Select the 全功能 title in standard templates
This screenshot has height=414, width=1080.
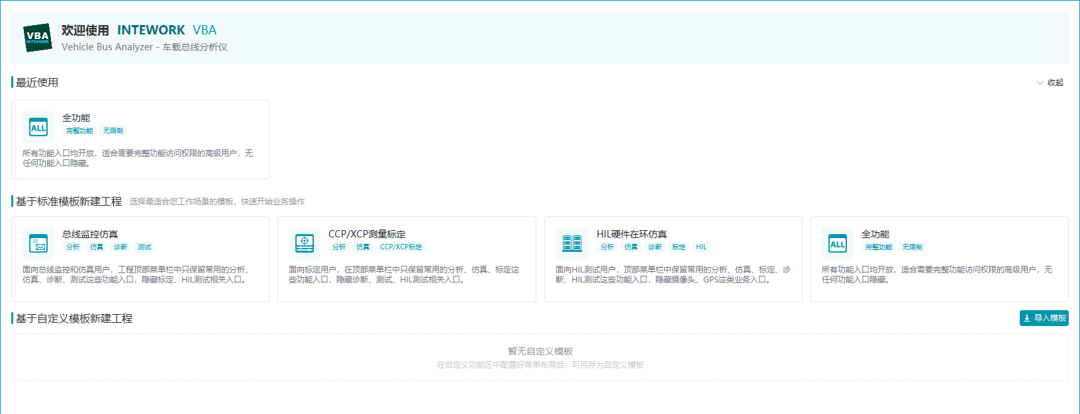click(875, 234)
